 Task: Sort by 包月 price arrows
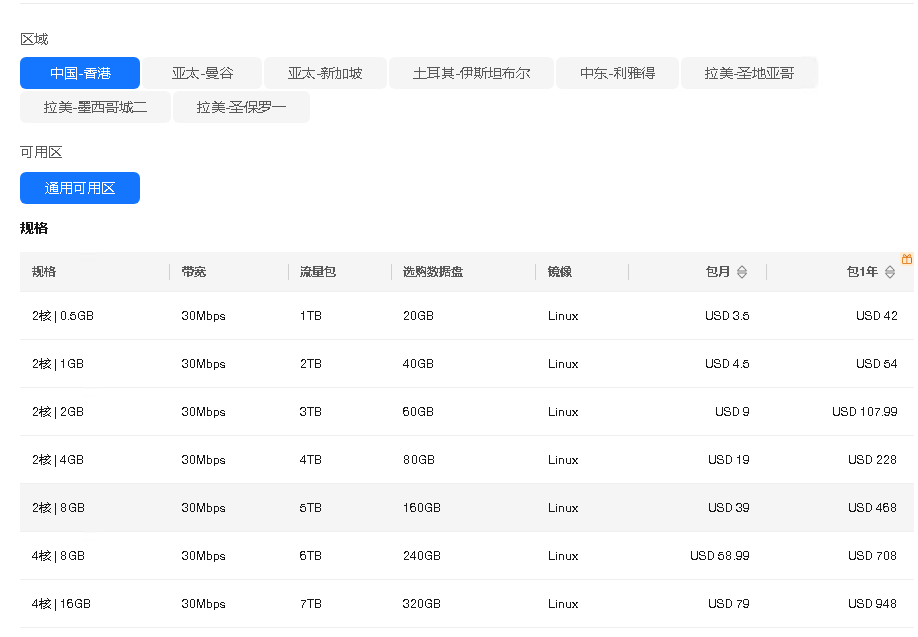[x=742, y=272]
